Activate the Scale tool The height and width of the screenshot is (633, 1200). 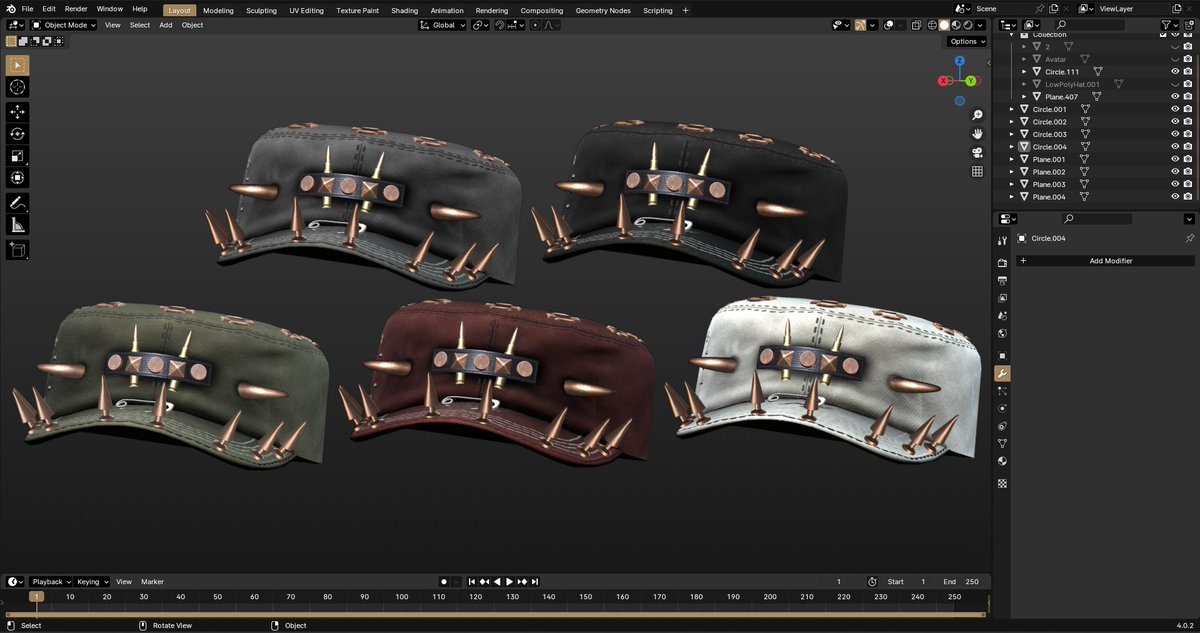(18, 156)
